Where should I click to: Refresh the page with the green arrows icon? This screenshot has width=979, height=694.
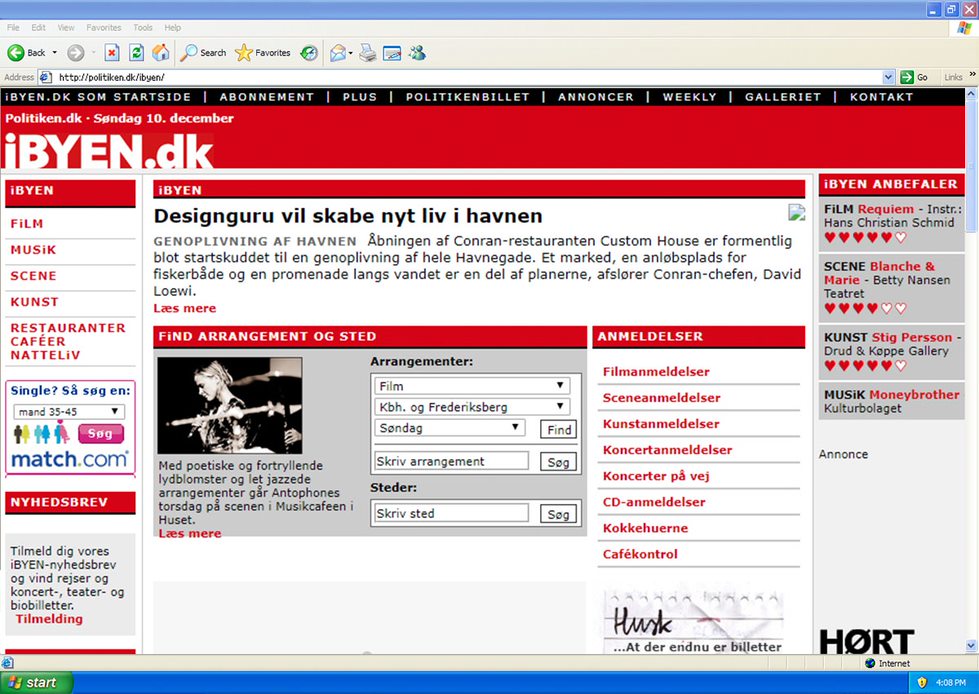136,53
